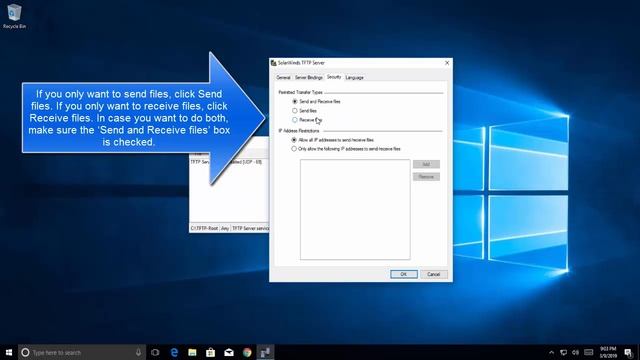
Task: Click the touch keyboard tray icon
Action: pos(589,352)
